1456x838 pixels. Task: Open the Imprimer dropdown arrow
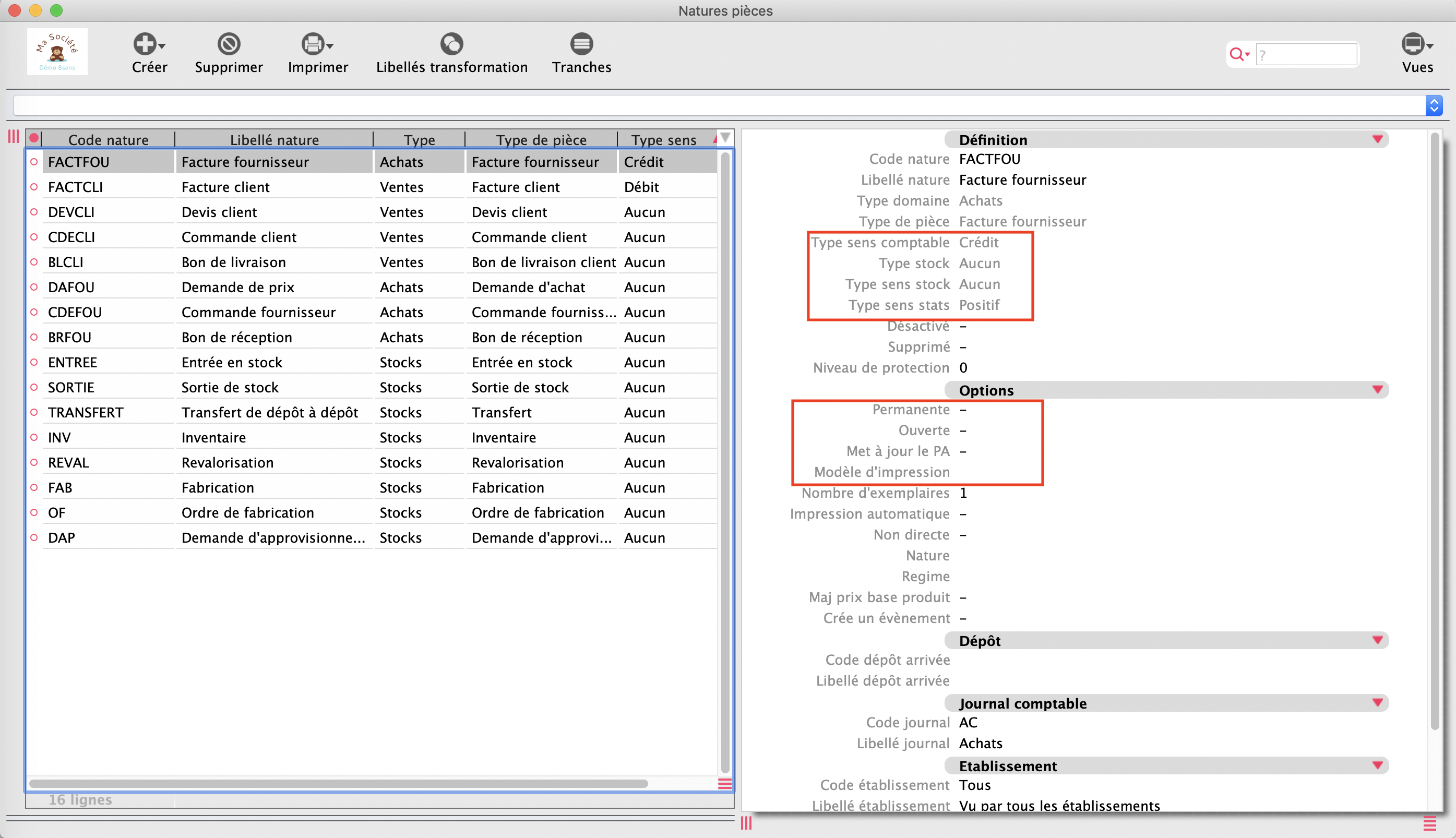330,46
